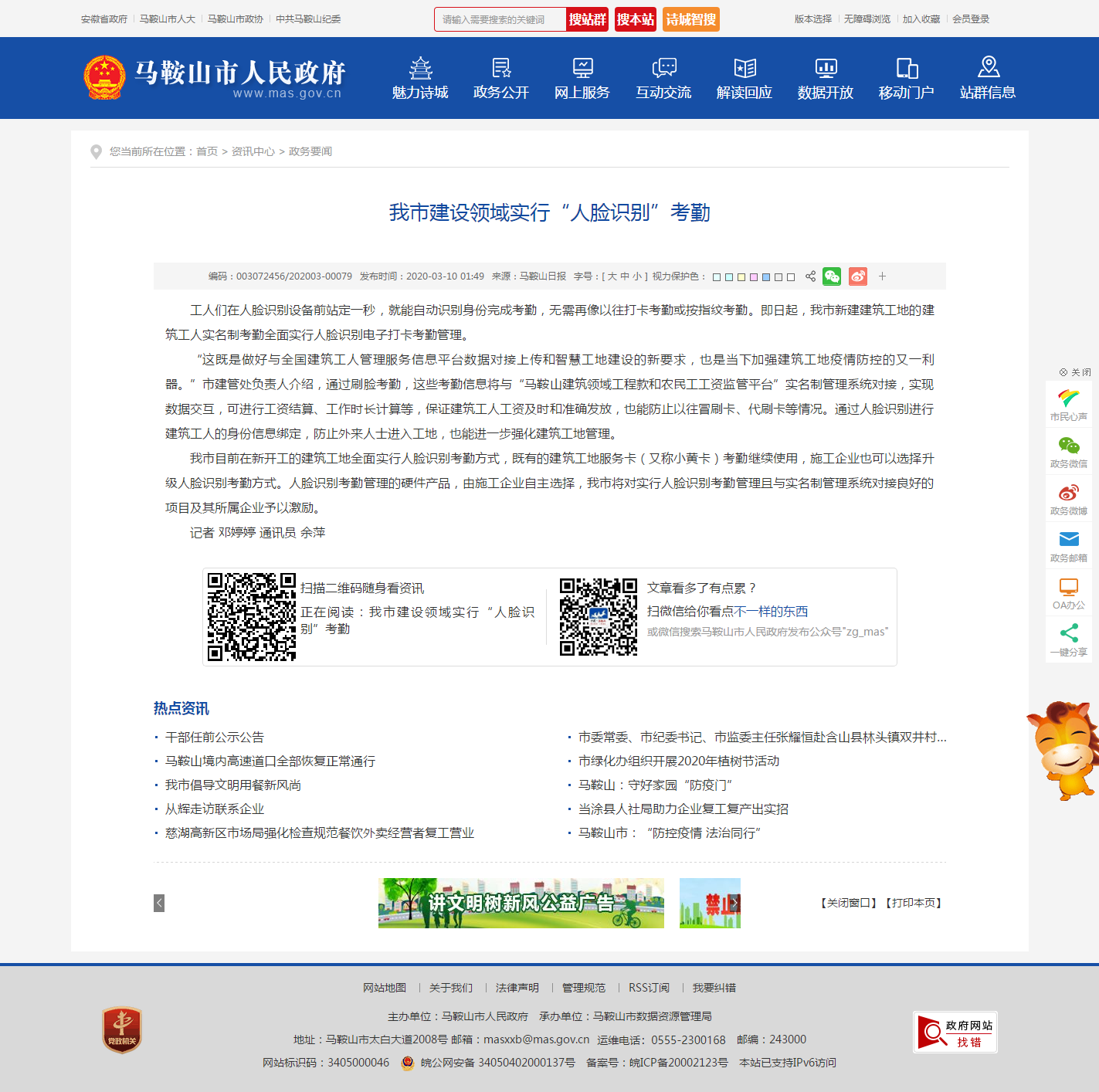Click the share icon beside color swatches

point(810,276)
